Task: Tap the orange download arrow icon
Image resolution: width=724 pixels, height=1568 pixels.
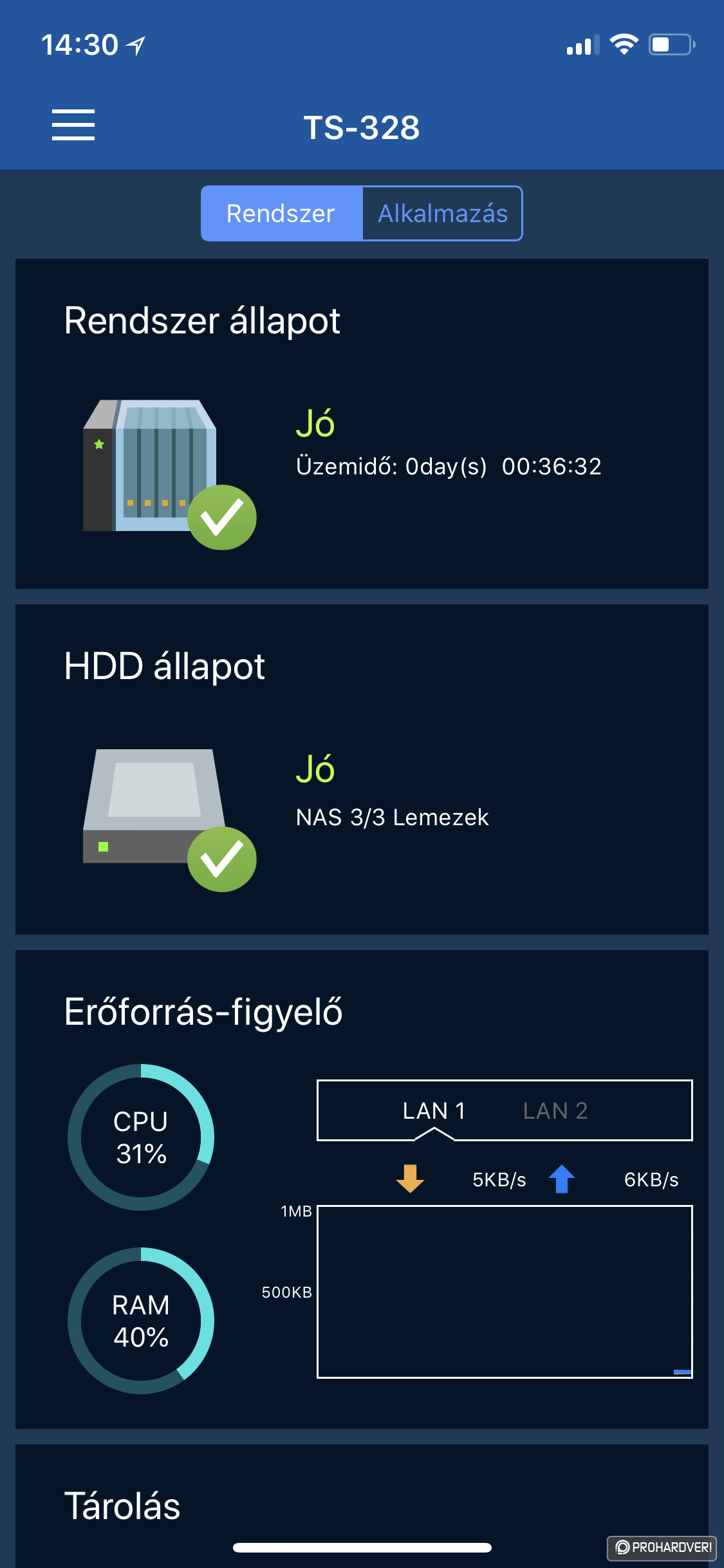Action: [410, 1179]
